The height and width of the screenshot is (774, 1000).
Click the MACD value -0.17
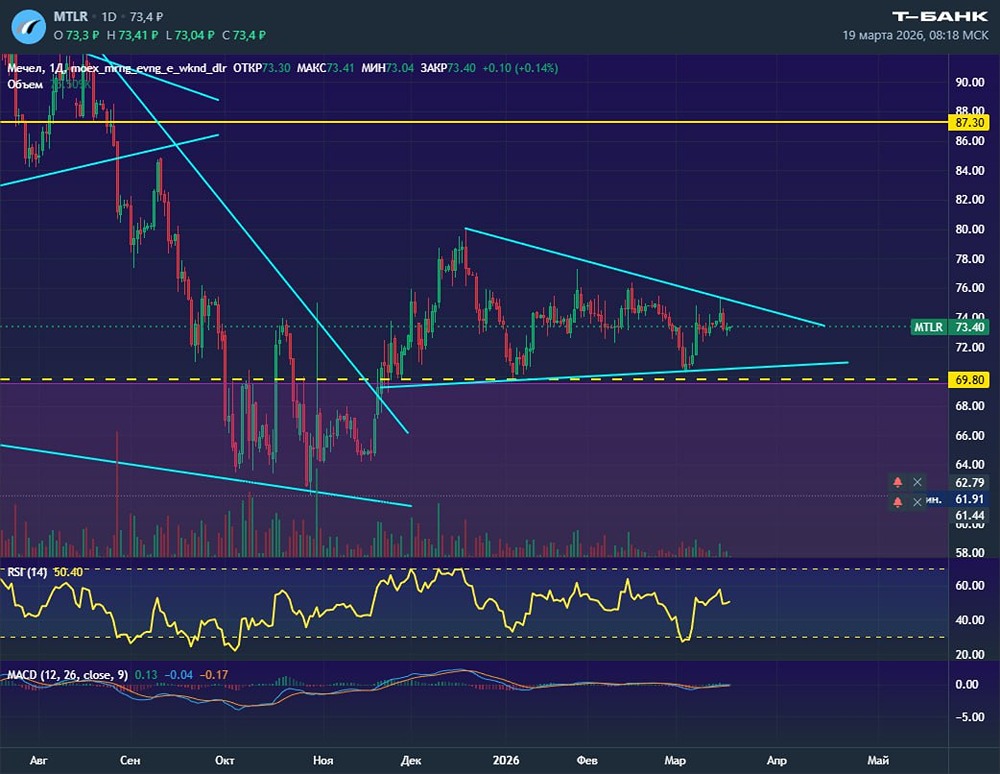coord(214,675)
